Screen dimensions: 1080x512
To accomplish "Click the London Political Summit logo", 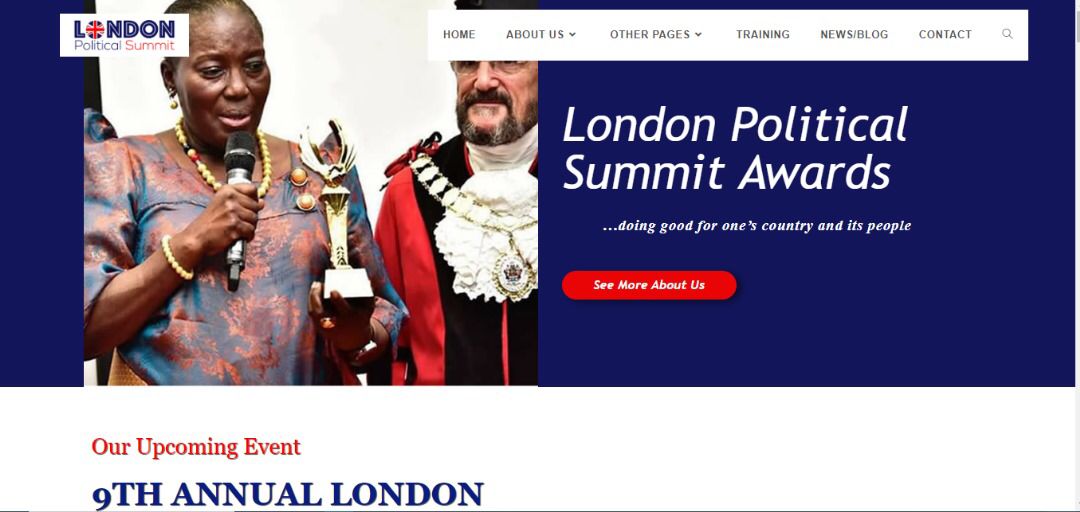I will 124,35.
